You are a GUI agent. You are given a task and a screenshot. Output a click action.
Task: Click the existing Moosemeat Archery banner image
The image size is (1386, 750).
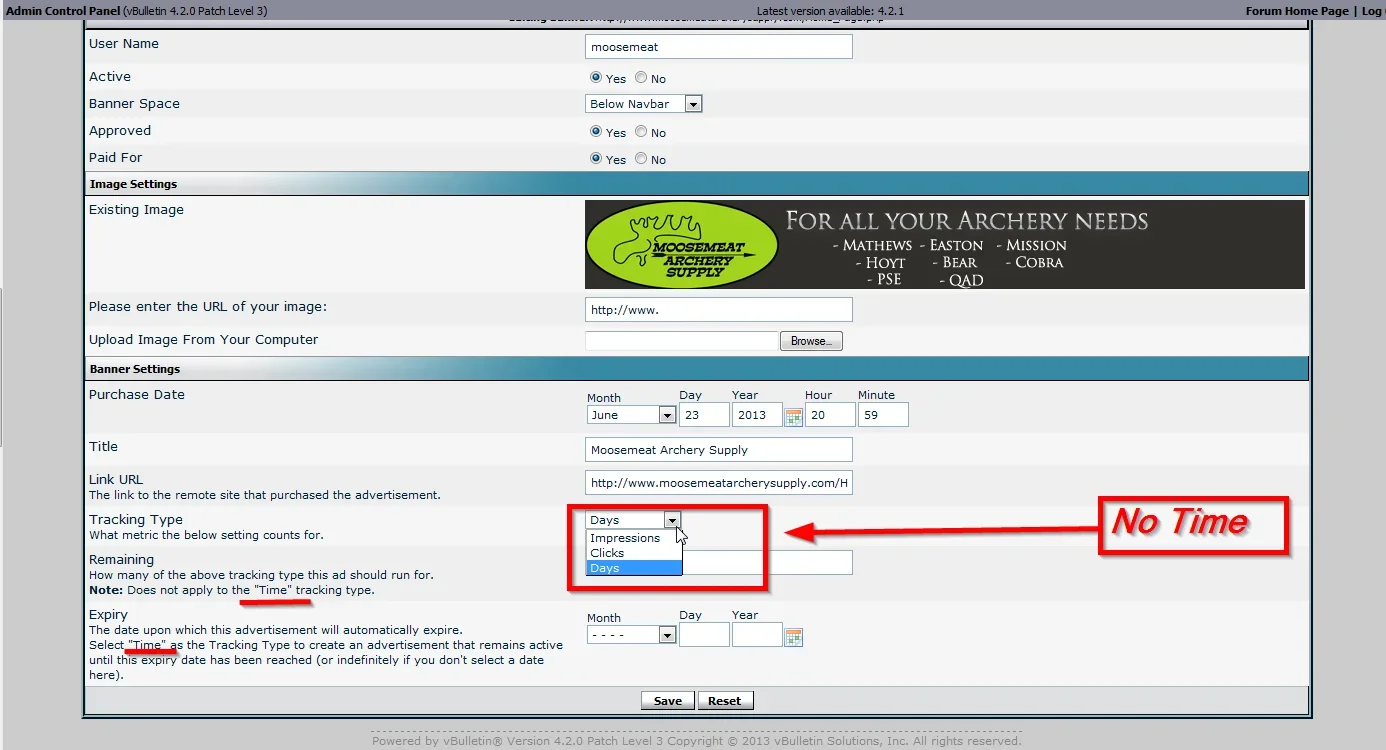(x=944, y=245)
